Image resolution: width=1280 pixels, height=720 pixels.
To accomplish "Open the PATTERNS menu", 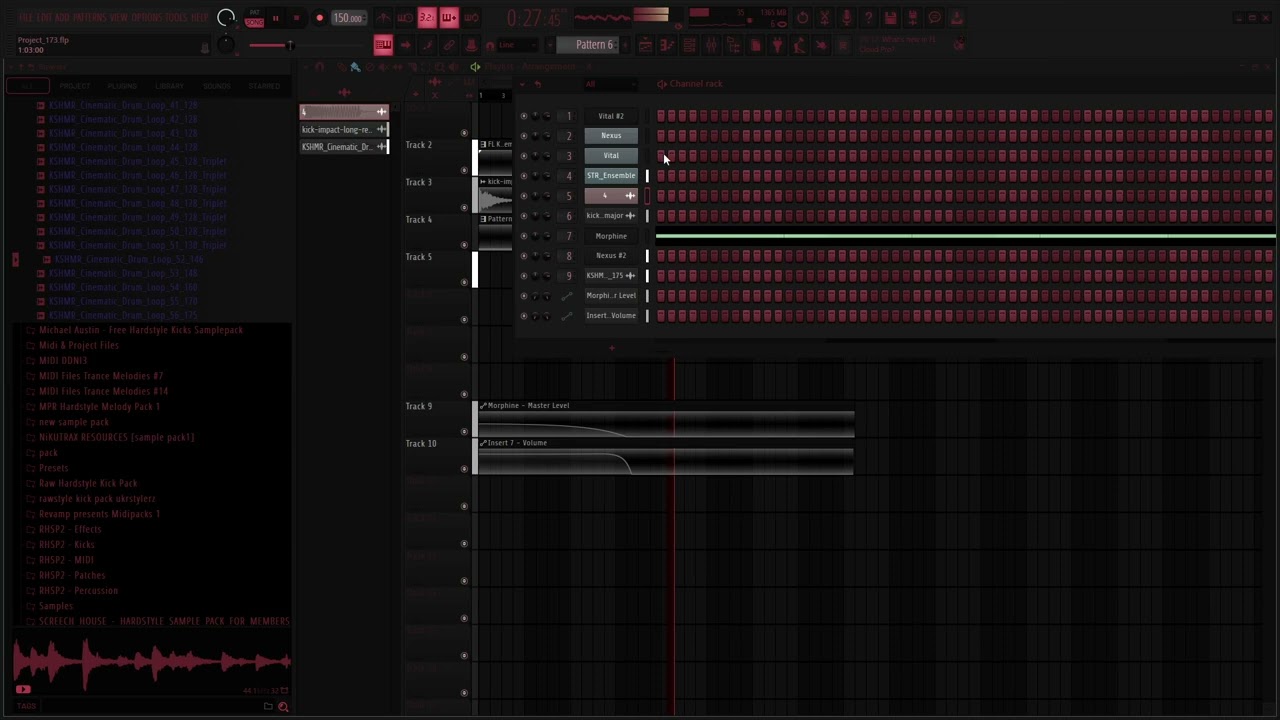I will (x=90, y=18).
